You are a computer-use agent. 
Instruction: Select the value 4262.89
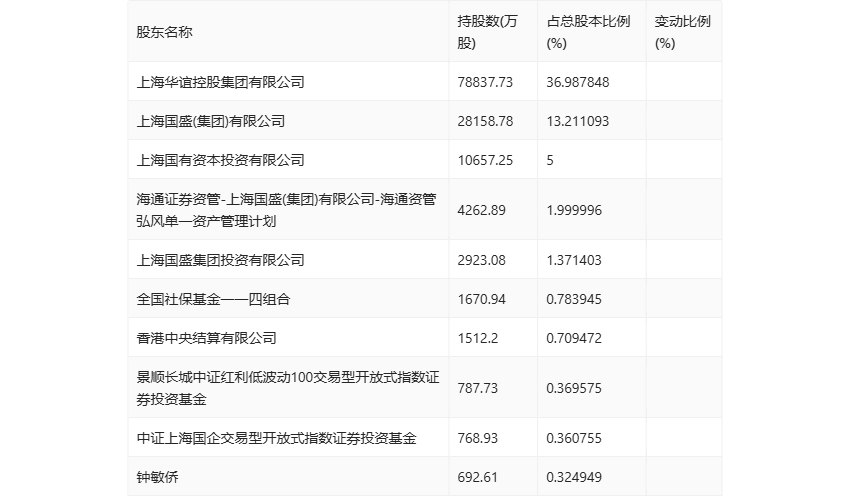pyautogui.click(x=481, y=210)
